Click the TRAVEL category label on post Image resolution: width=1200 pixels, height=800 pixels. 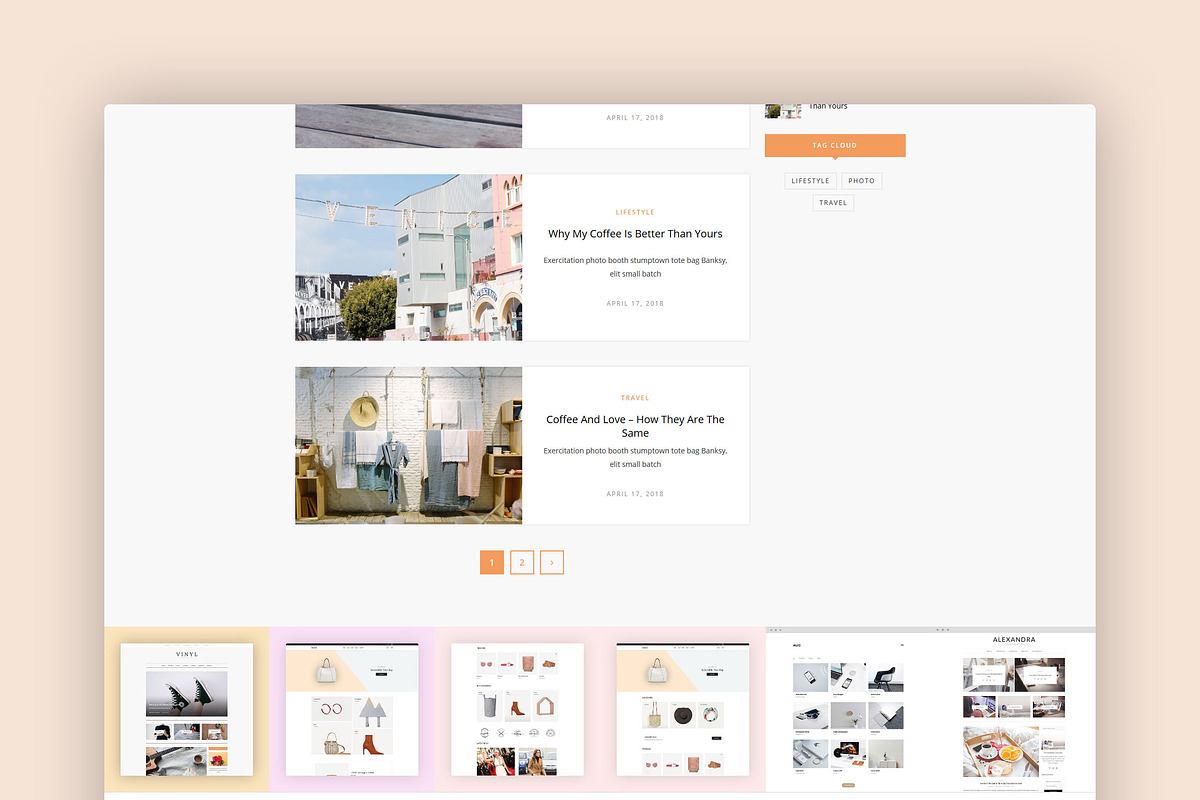point(635,398)
